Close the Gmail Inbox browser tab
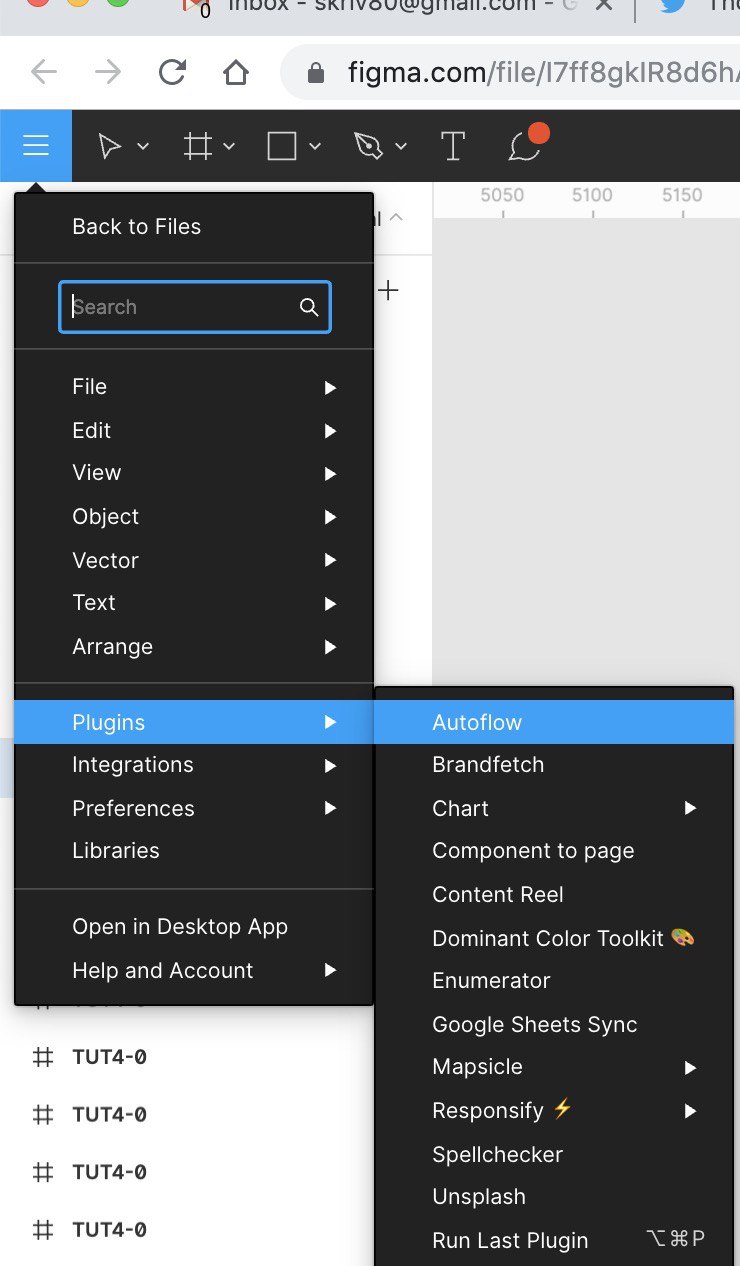740x1266 pixels. click(603, 6)
